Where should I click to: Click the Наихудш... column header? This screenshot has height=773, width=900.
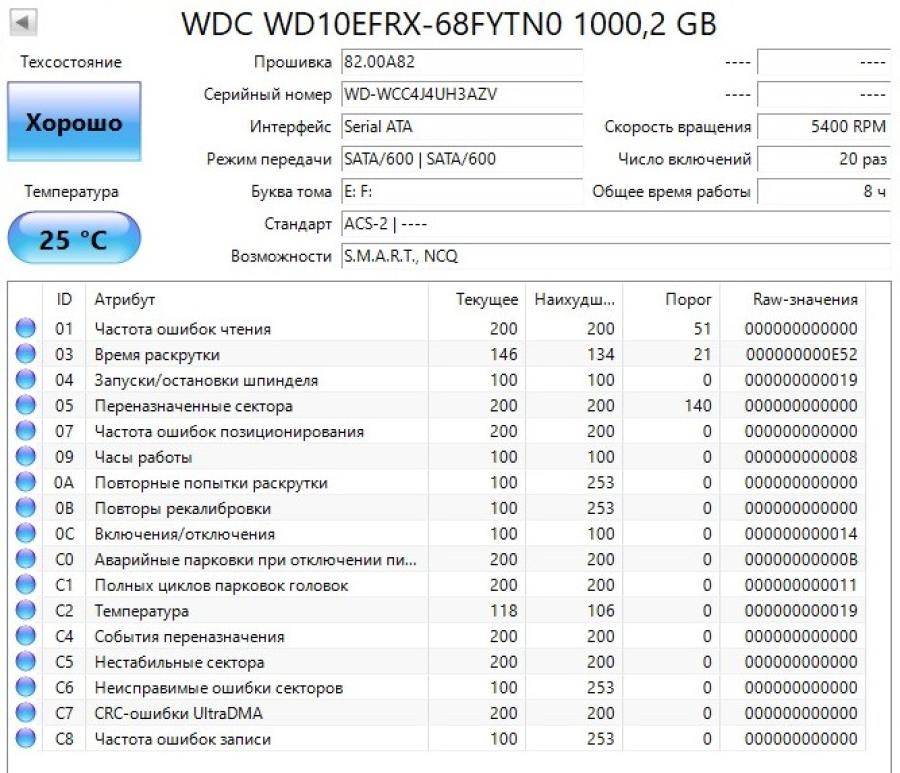(575, 299)
